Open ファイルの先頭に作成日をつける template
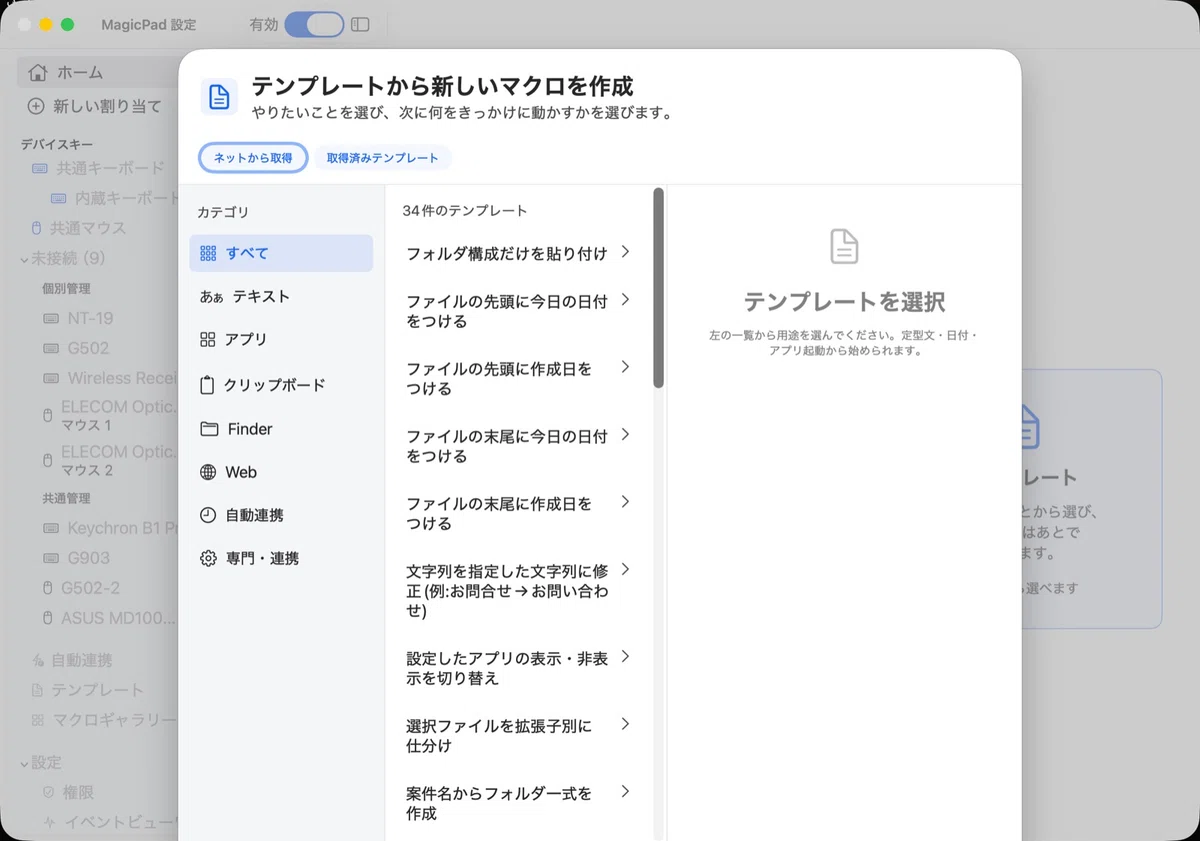 click(518, 378)
